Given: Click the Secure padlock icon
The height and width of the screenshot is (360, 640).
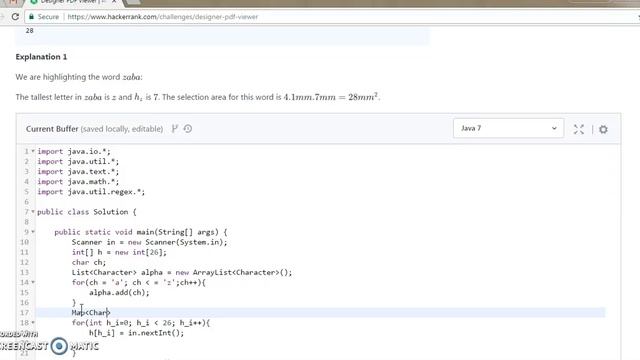Looking at the screenshot, I should click(31, 17).
